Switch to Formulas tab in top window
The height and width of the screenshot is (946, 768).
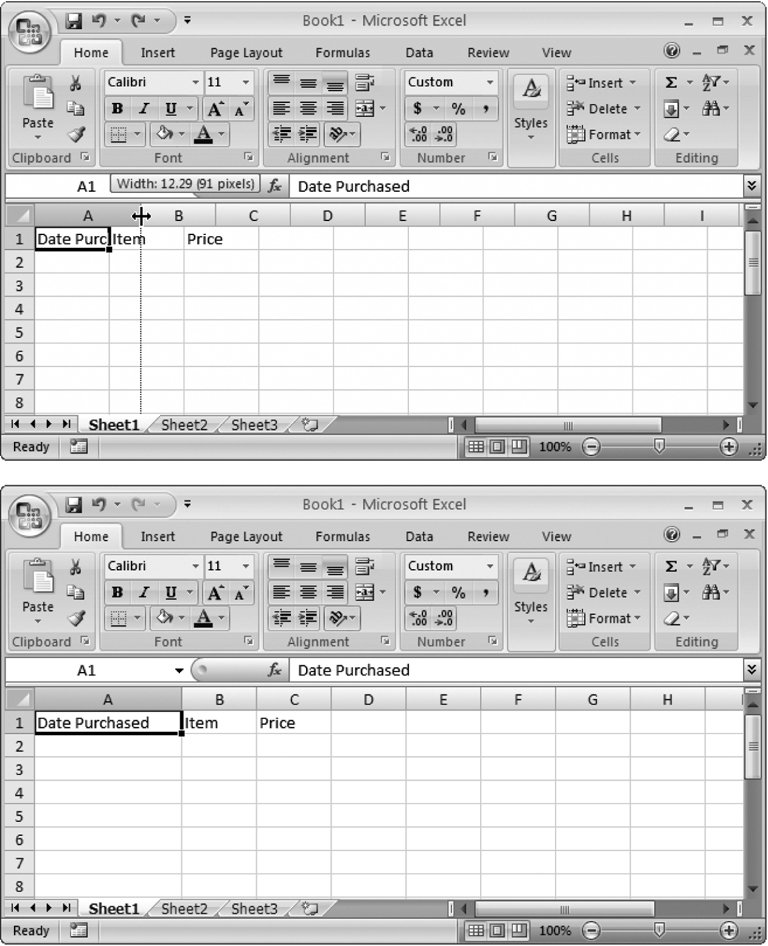pos(343,52)
